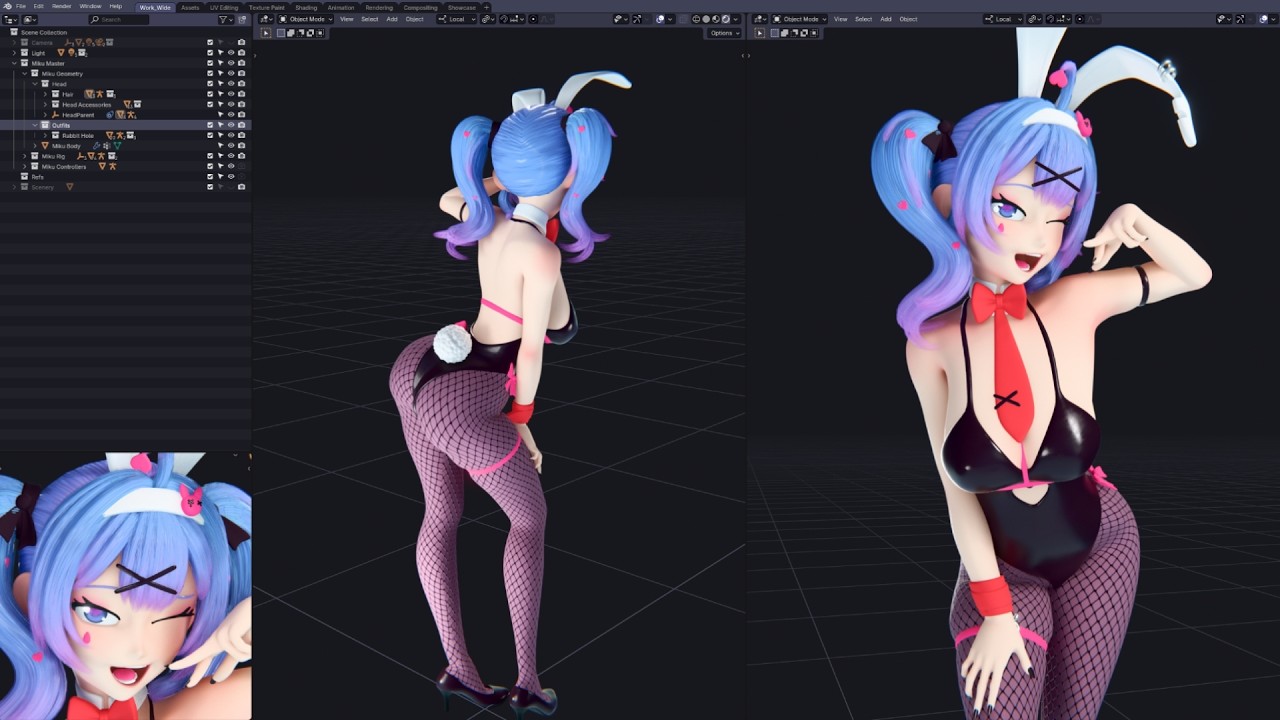1280x720 pixels.
Task: Toggle proportional editing in middle viewport
Action: tap(533, 19)
